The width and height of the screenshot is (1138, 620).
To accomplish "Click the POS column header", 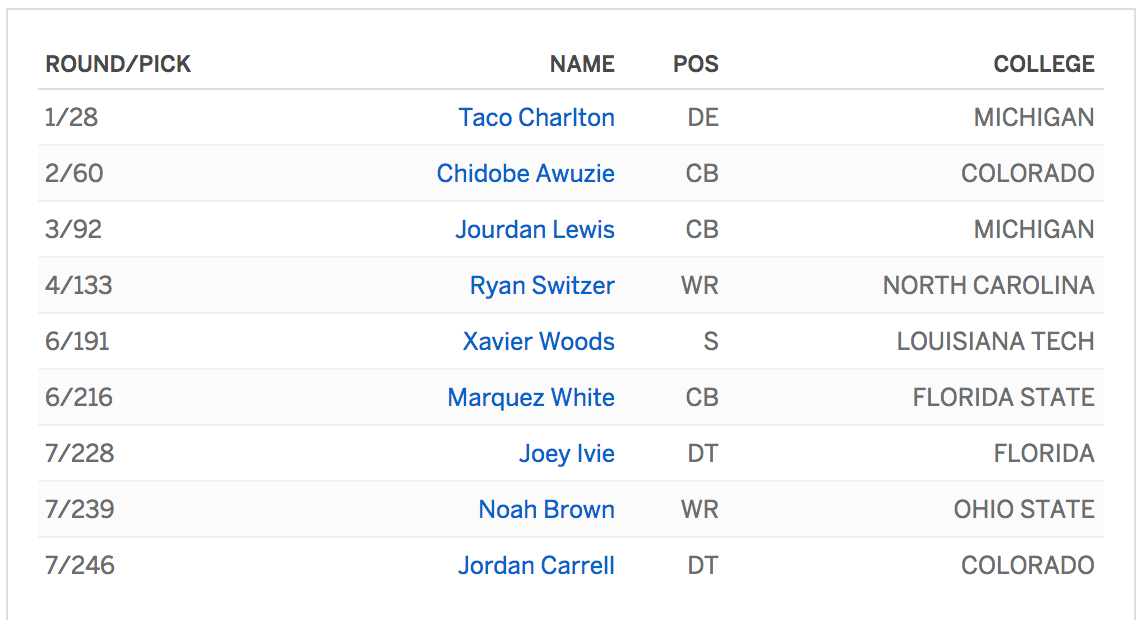I will pos(696,65).
